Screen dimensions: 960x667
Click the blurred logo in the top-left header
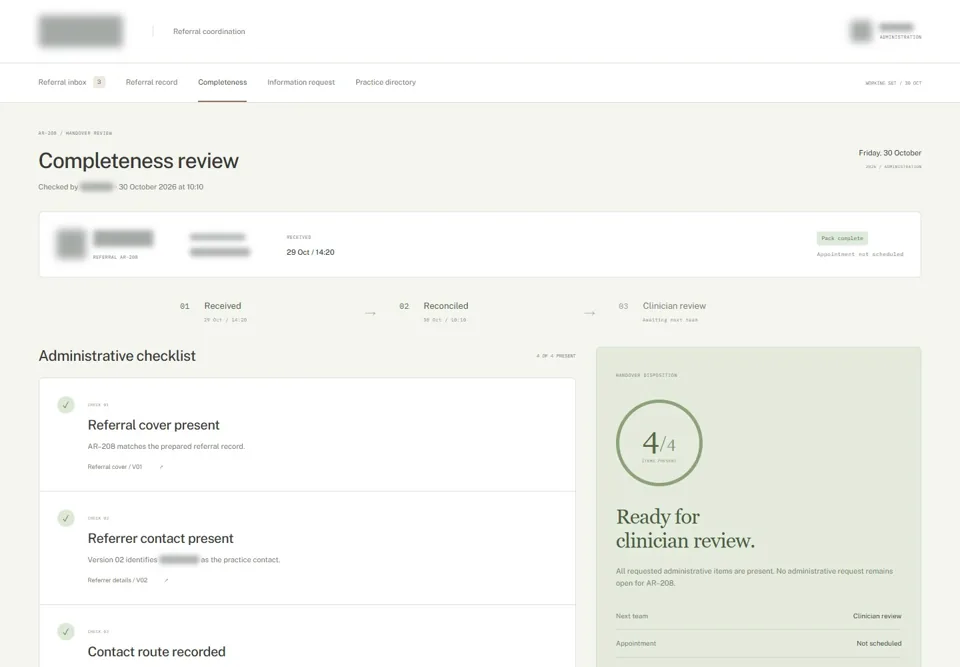click(80, 31)
